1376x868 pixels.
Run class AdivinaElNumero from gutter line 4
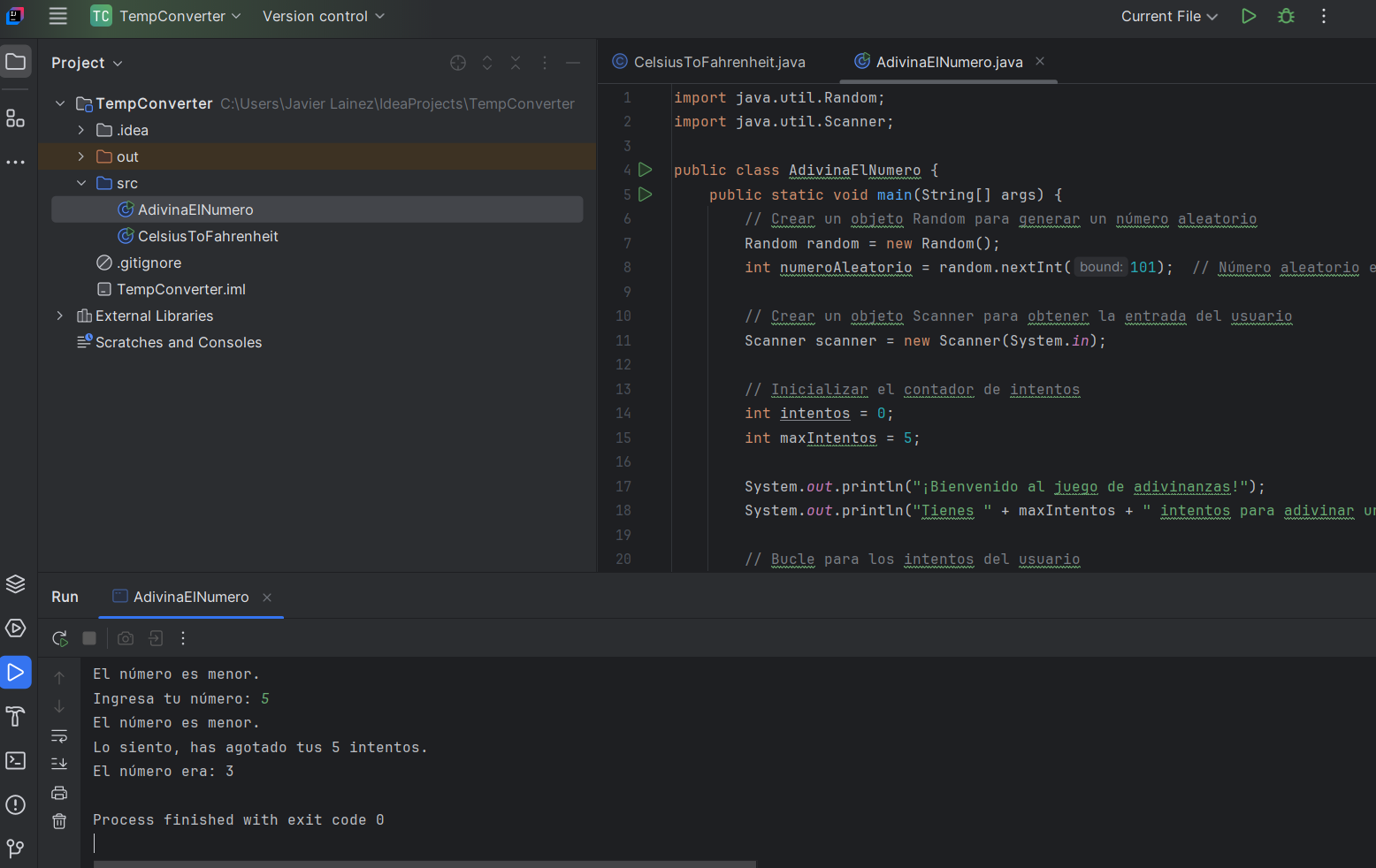(x=646, y=170)
